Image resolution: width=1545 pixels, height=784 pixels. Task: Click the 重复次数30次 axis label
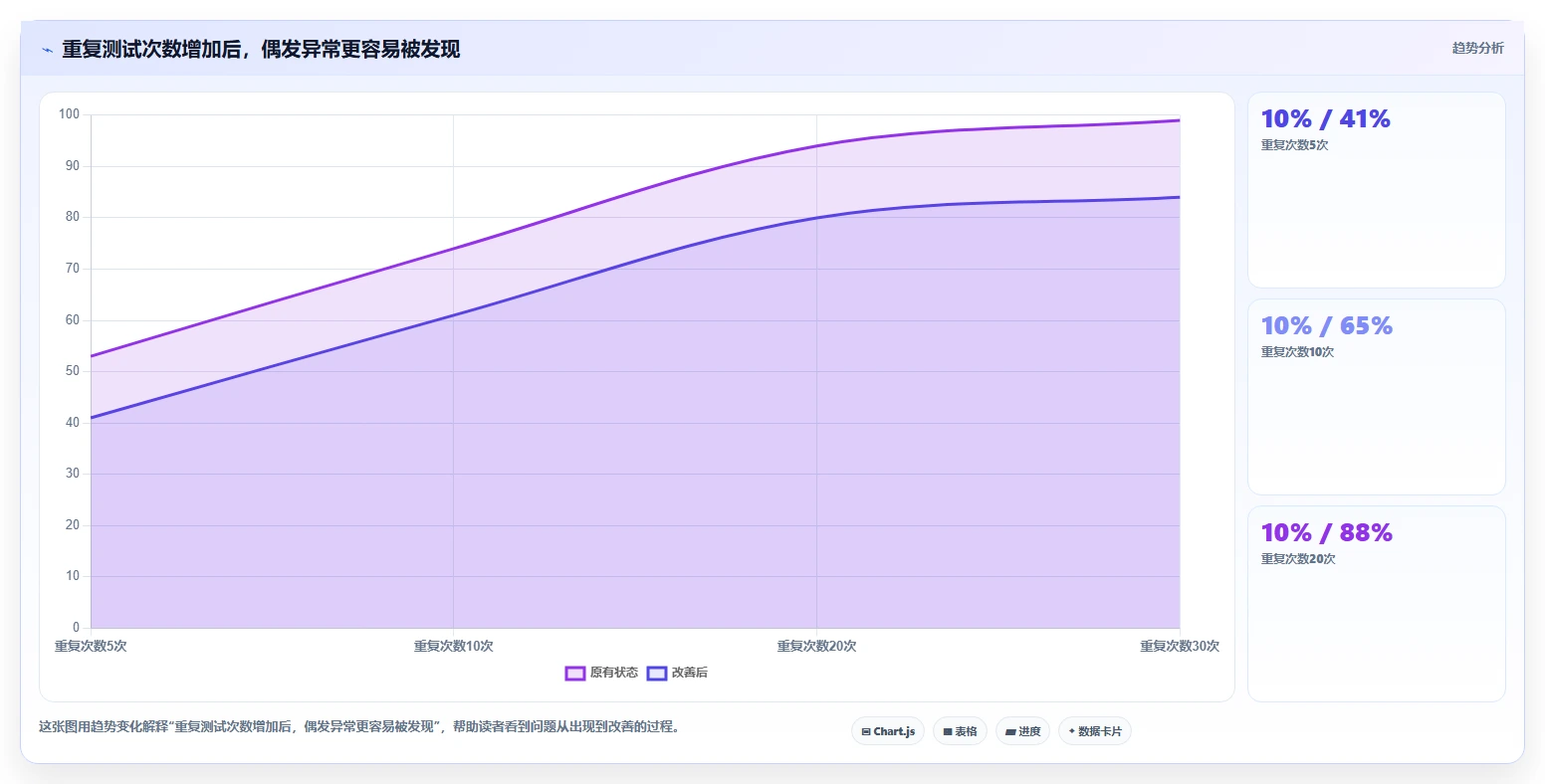(x=1180, y=647)
